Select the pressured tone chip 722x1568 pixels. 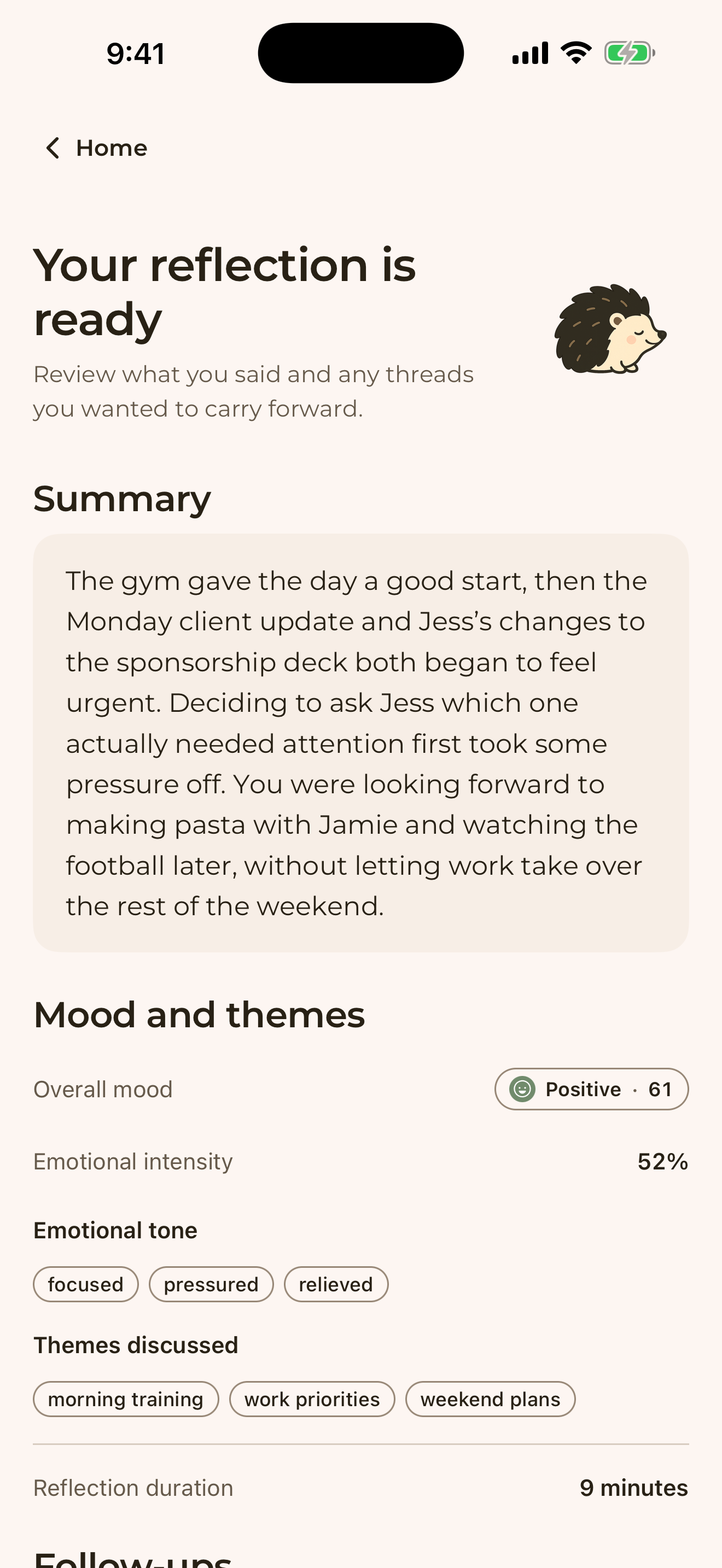click(x=211, y=1284)
